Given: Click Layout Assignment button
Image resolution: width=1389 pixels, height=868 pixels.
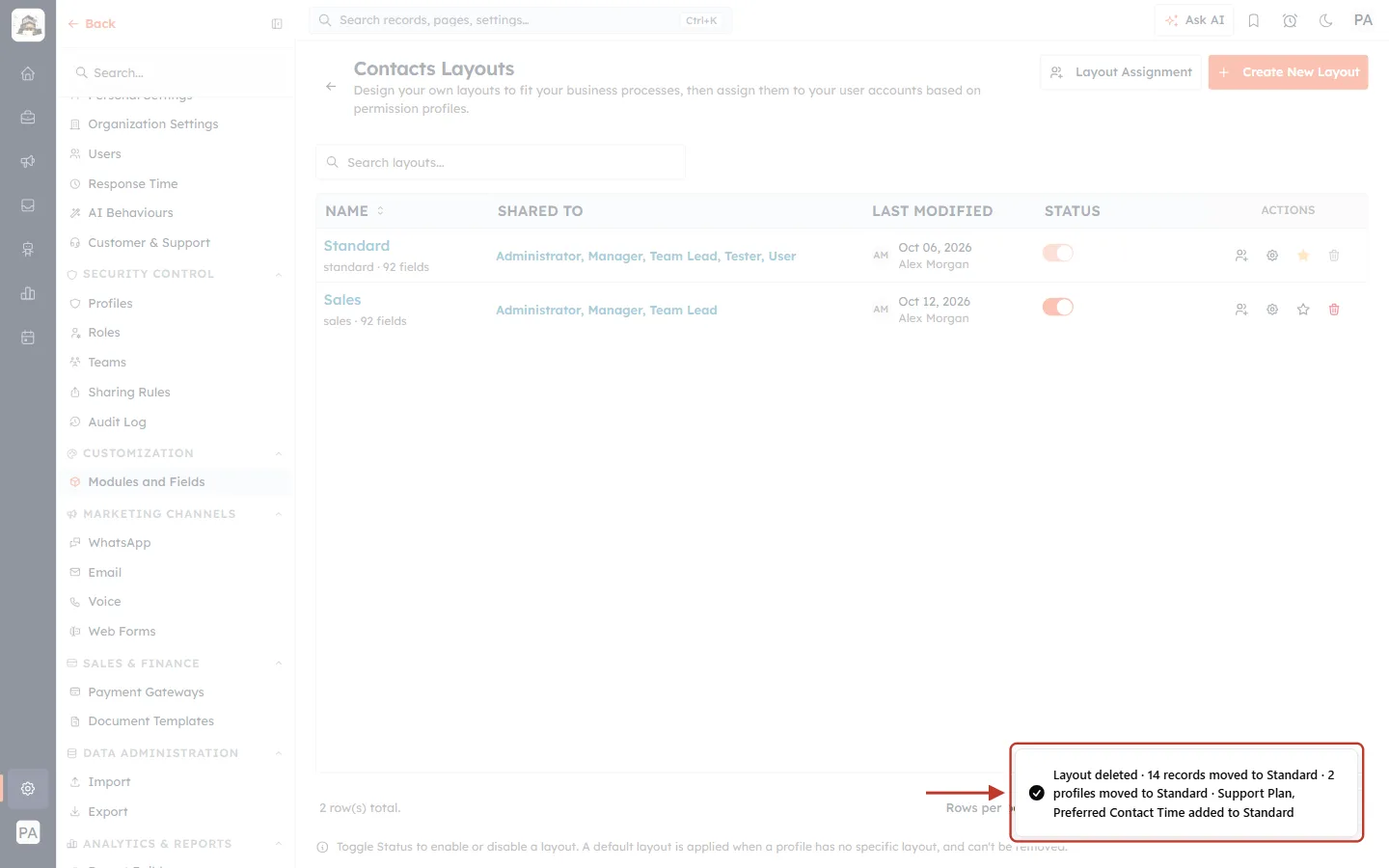Looking at the screenshot, I should point(1120,72).
